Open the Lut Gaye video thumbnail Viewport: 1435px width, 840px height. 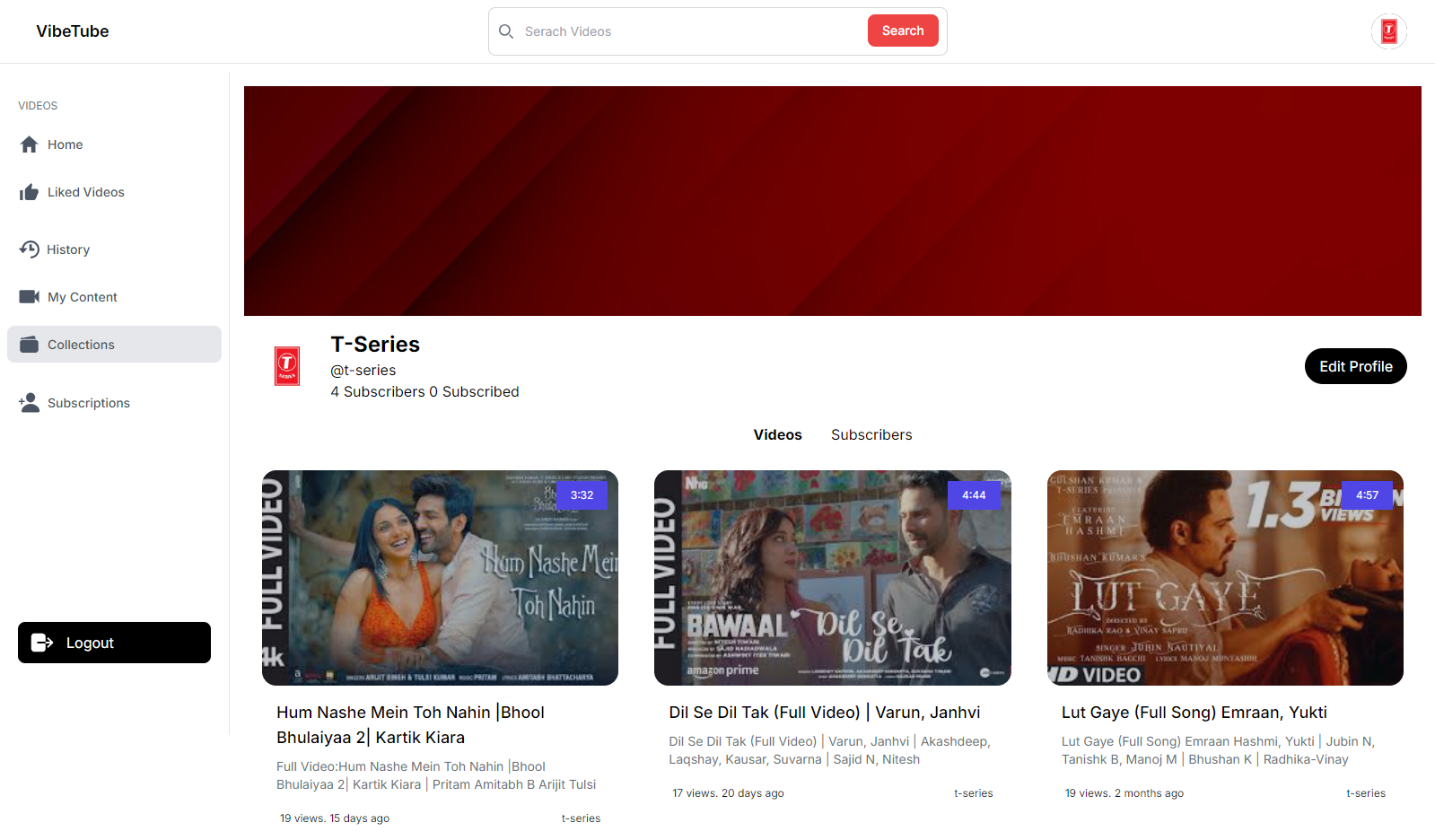coord(1225,578)
